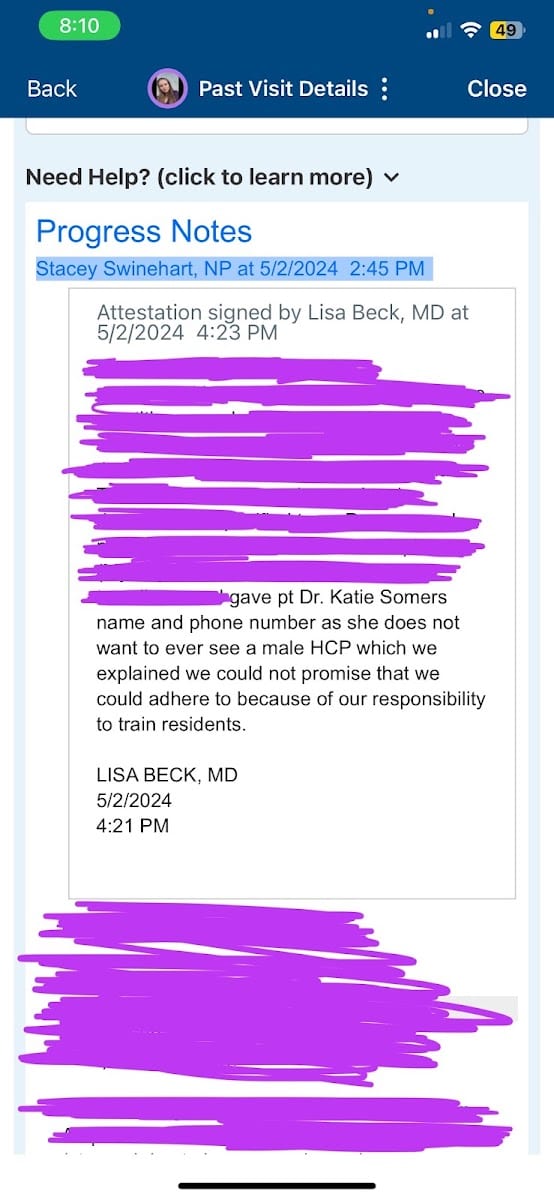Tap the Past Visit Details title

pos(283,89)
